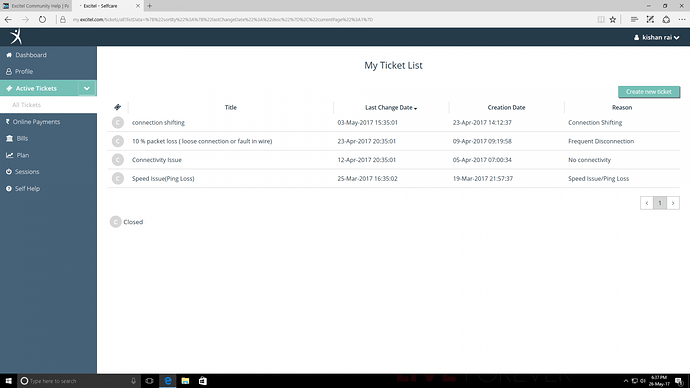Open the Connectivity Issue ticket
Image resolution: width=690 pixels, height=388 pixels.
[x=157, y=160]
